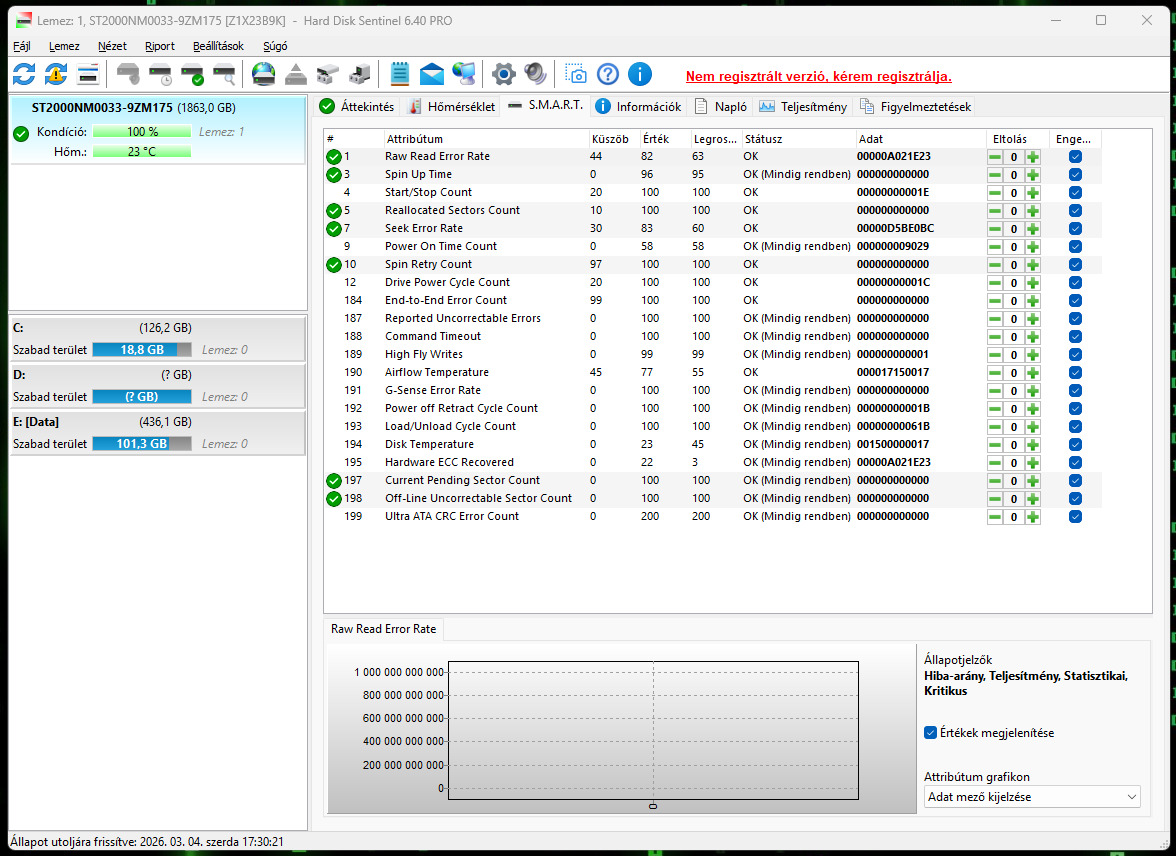Click green plus for Seek Error Rate
This screenshot has width=1176, height=856.
pos(1034,229)
